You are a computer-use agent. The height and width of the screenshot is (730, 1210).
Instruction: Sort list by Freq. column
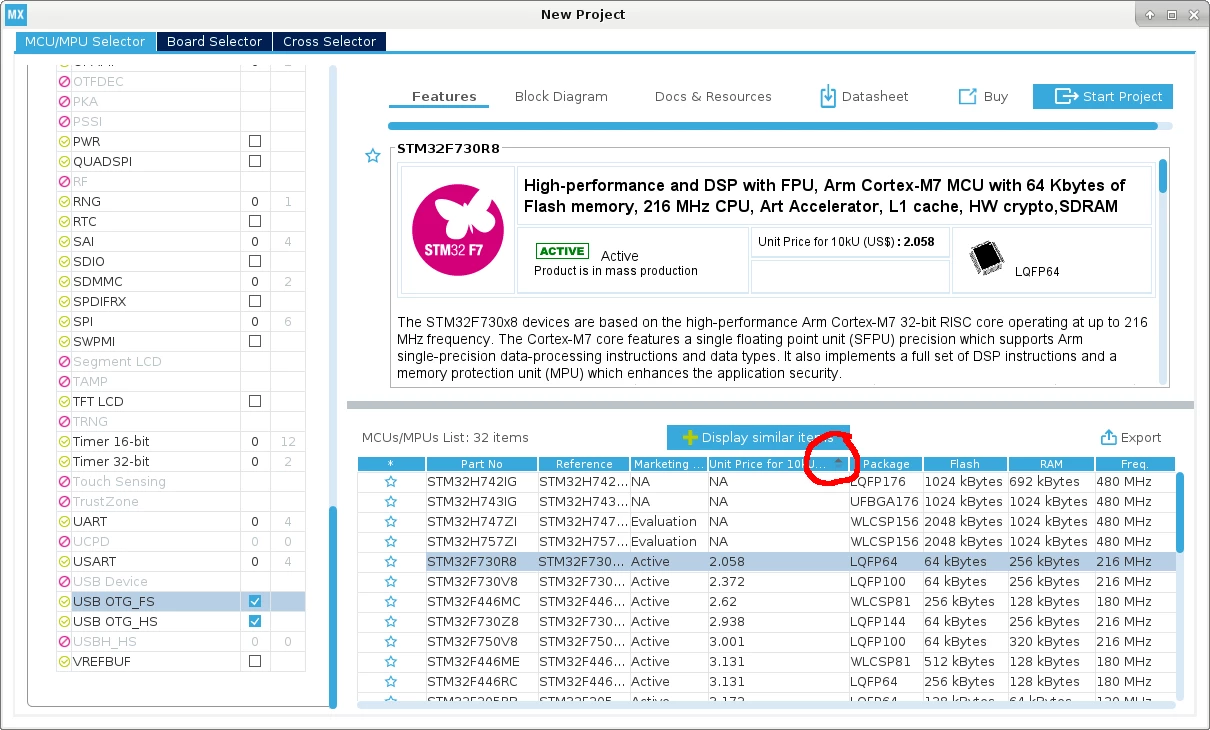click(1134, 464)
